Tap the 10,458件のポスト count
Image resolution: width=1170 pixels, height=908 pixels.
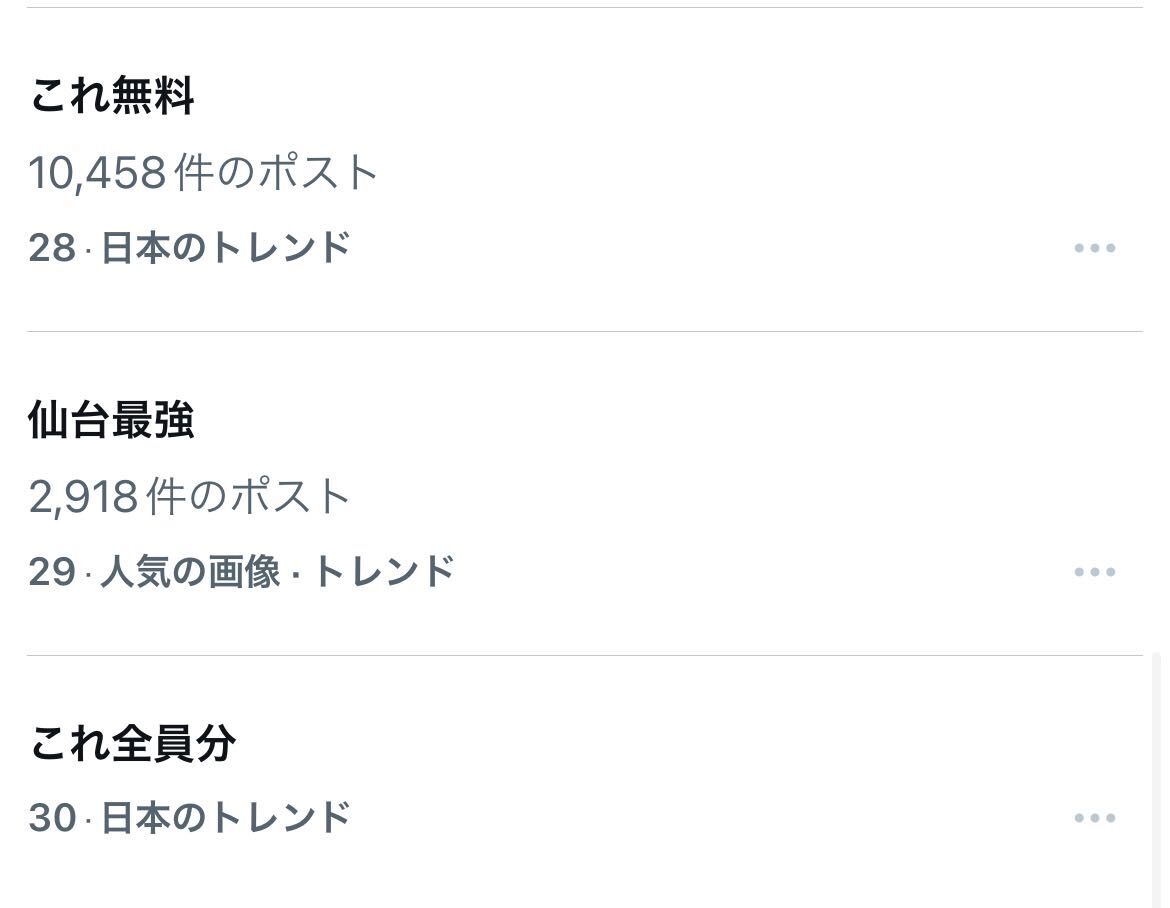click(x=203, y=172)
